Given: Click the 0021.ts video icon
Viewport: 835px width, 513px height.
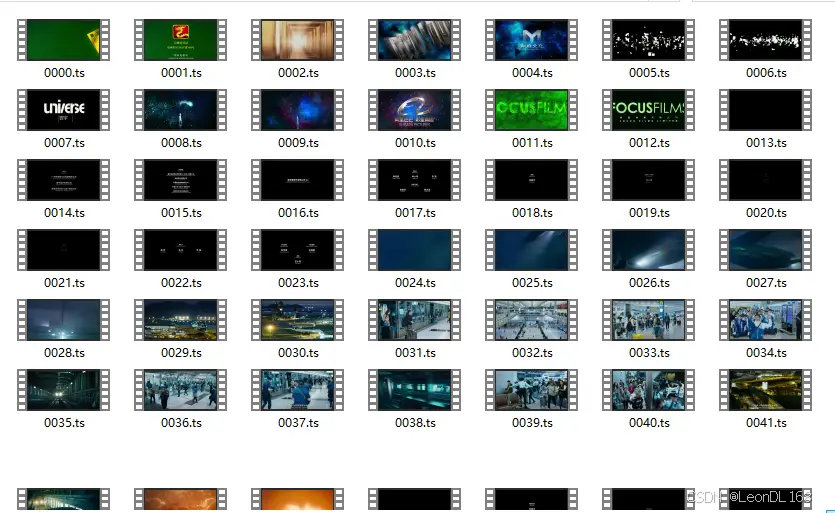Looking at the screenshot, I should [x=63, y=250].
